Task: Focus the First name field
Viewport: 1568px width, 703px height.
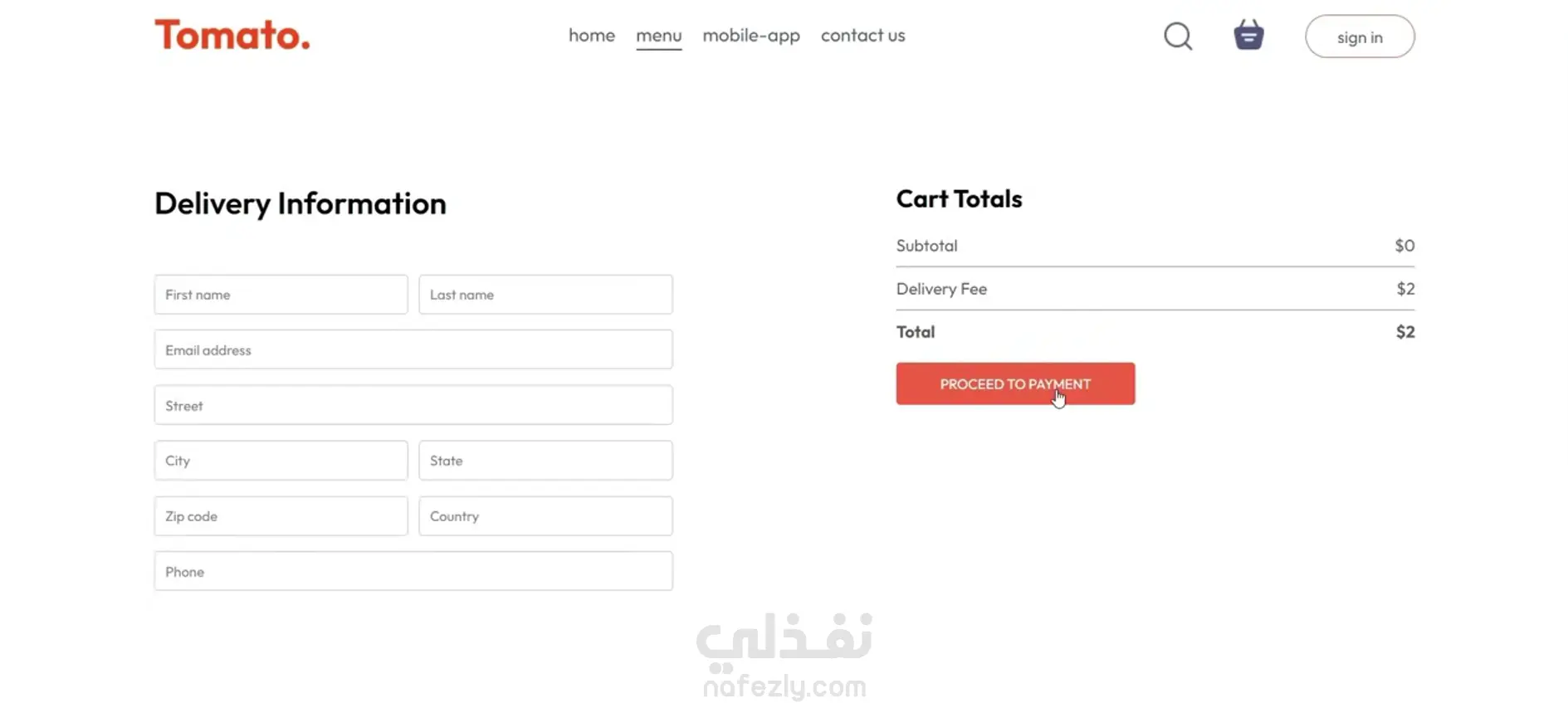Action: pyautogui.click(x=281, y=295)
